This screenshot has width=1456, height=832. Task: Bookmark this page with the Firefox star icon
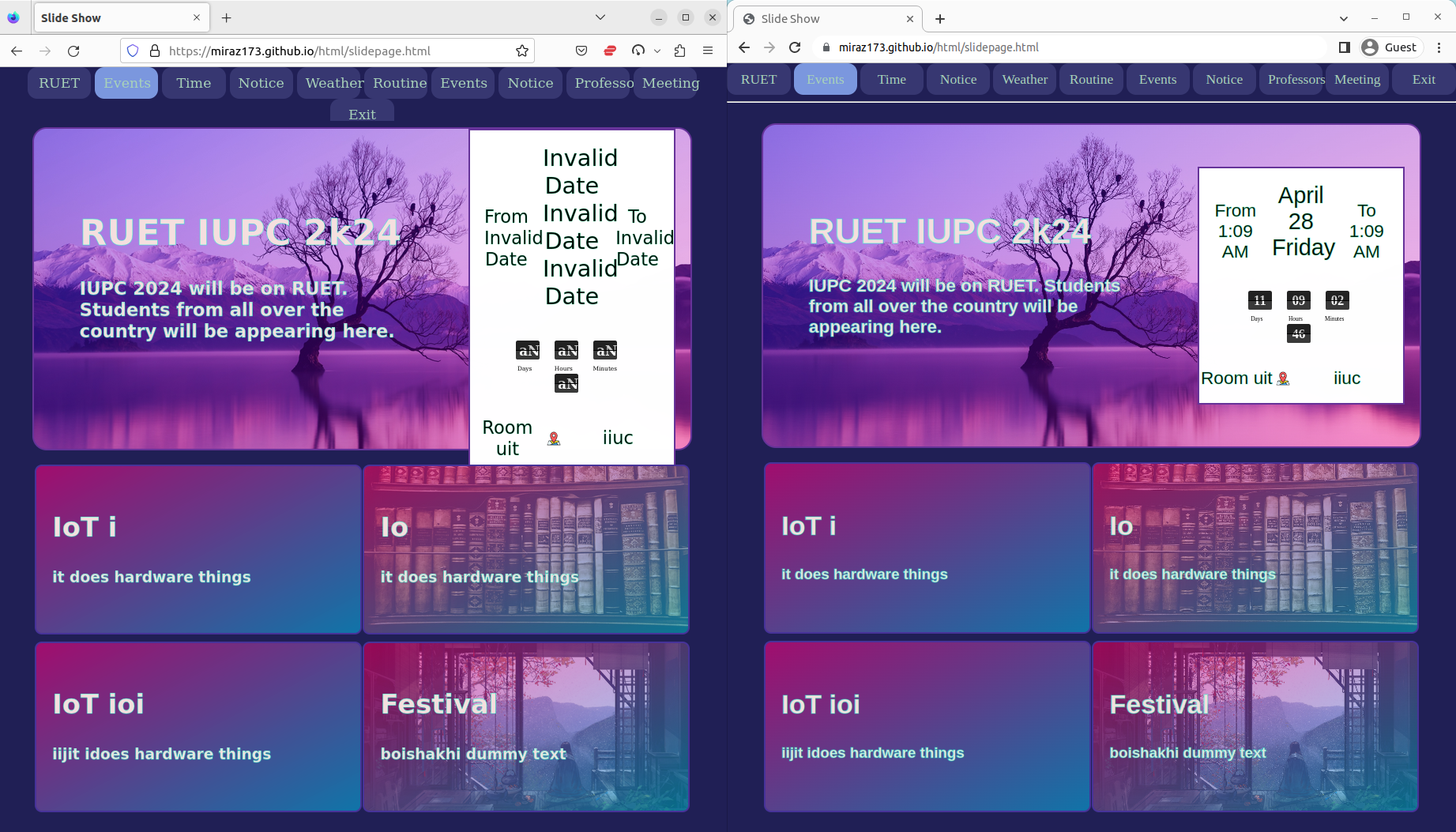point(522,51)
